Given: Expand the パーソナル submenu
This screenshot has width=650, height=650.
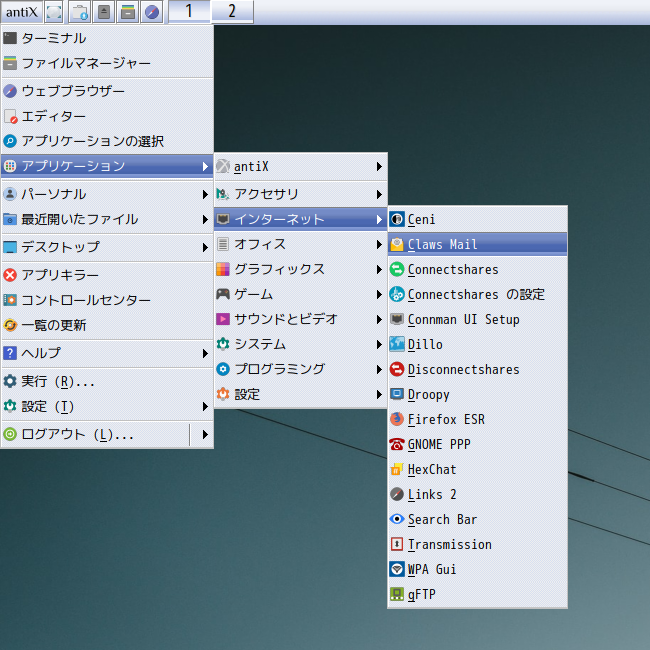Looking at the screenshot, I should pos(107,194).
